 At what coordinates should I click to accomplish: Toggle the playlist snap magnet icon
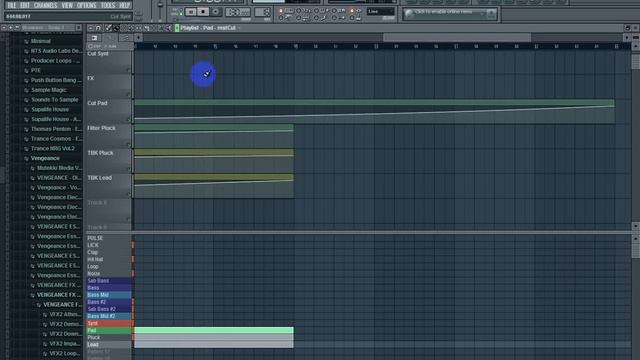[98, 28]
